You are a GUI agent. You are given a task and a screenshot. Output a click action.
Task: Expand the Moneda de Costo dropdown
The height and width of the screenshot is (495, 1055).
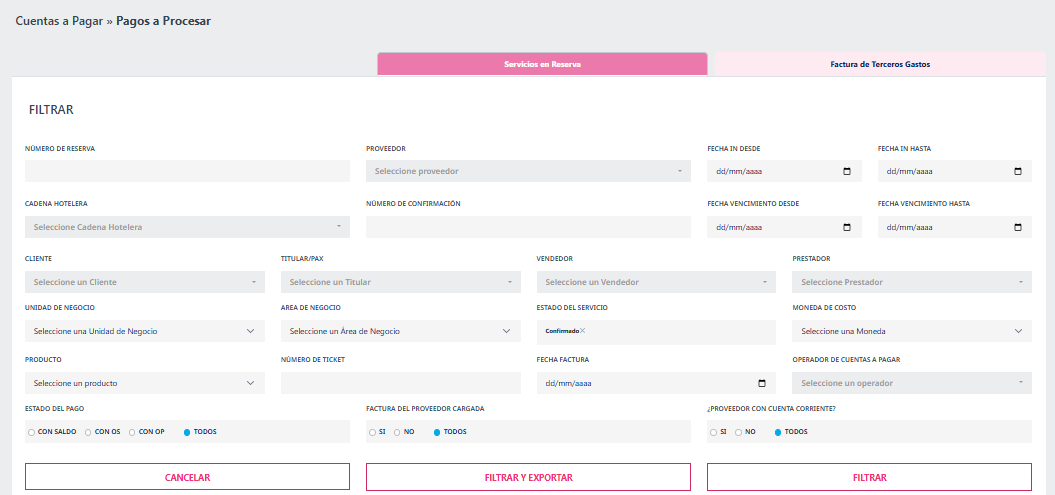click(912, 331)
